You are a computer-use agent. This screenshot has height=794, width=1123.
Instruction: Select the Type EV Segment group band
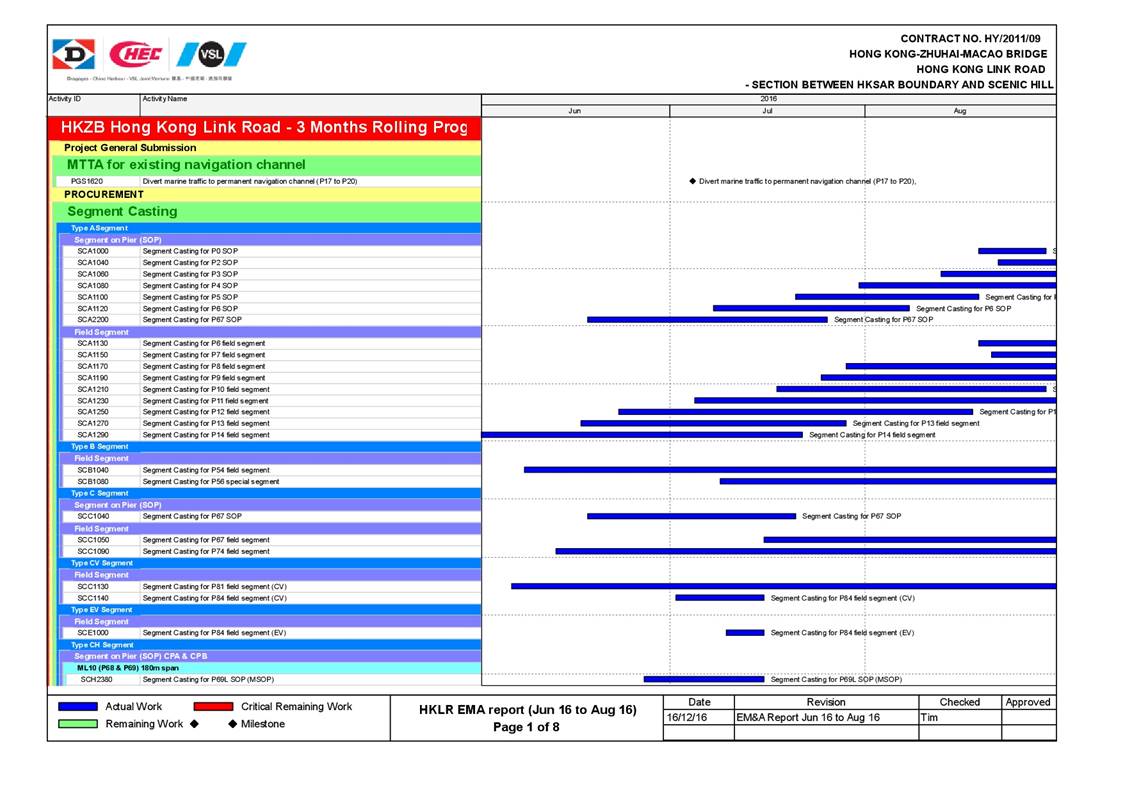click(x=269, y=610)
